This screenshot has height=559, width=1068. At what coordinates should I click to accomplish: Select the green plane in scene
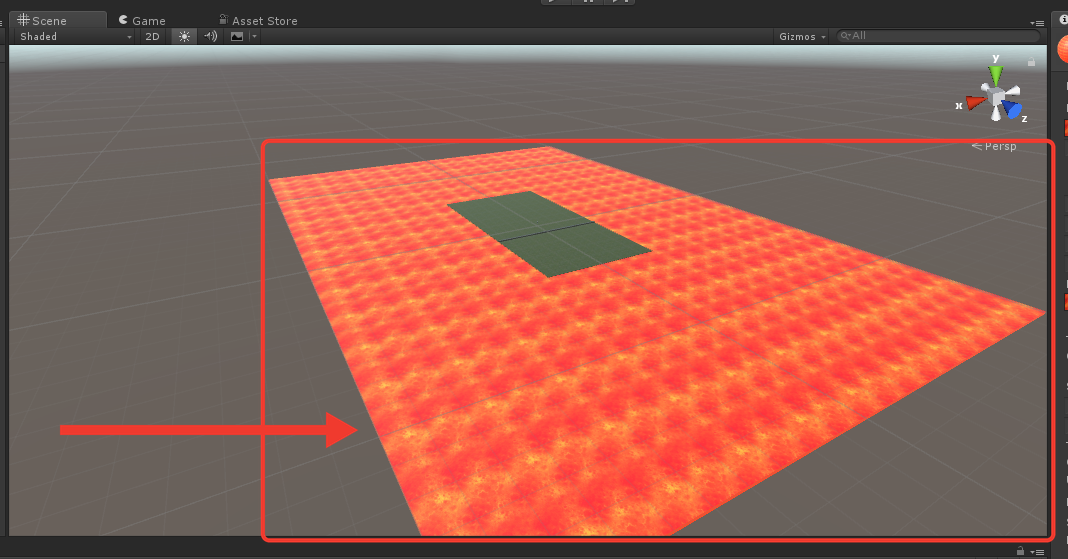pos(550,234)
